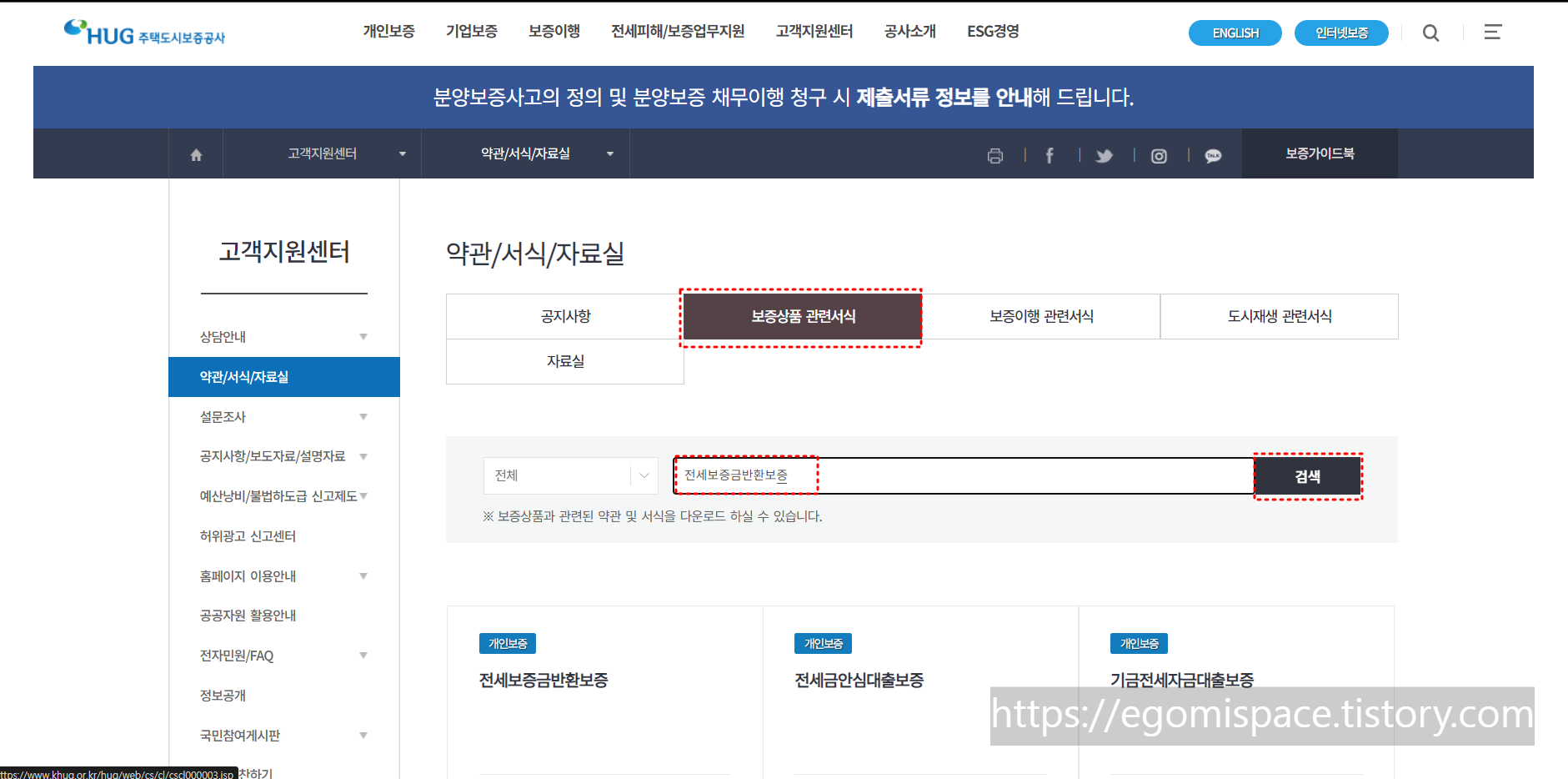Go to home via house icon
Image resolution: width=1568 pixels, height=779 pixels.
click(x=196, y=154)
